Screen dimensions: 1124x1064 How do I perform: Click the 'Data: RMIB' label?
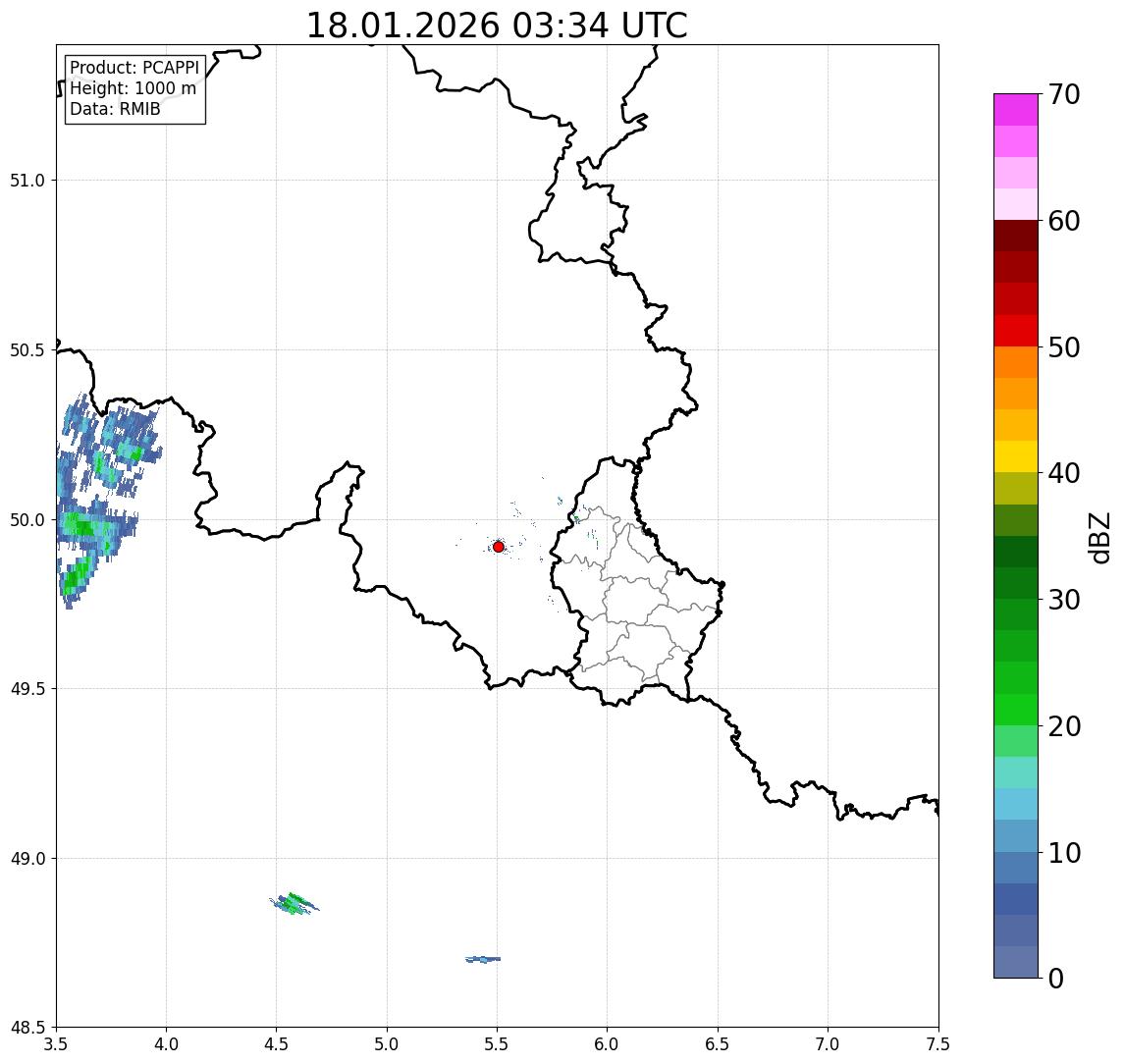(115, 109)
